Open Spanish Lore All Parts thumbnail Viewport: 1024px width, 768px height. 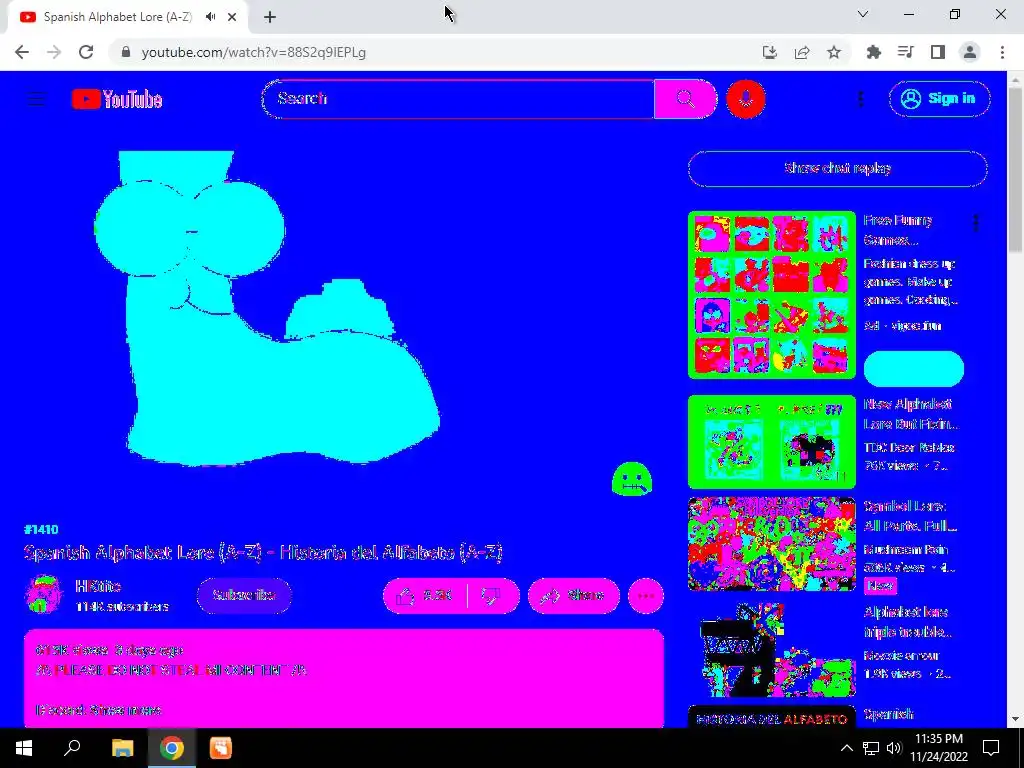pyautogui.click(x=771, y=544)
